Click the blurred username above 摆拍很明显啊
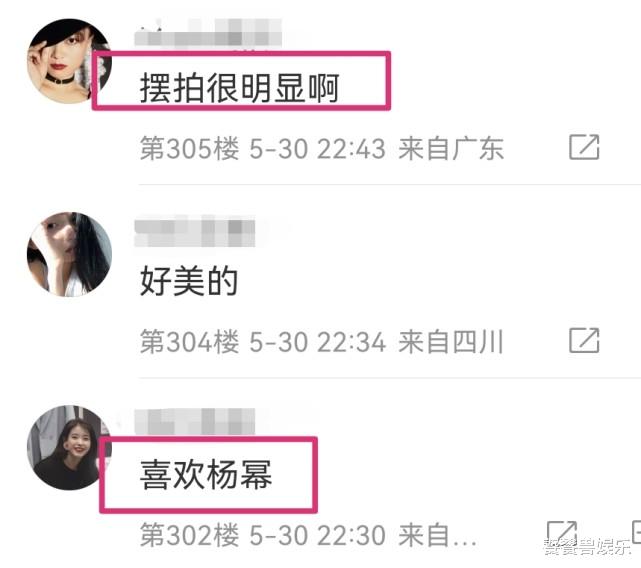The height and width of the screenshot is (568, 641). pos(208,33)
